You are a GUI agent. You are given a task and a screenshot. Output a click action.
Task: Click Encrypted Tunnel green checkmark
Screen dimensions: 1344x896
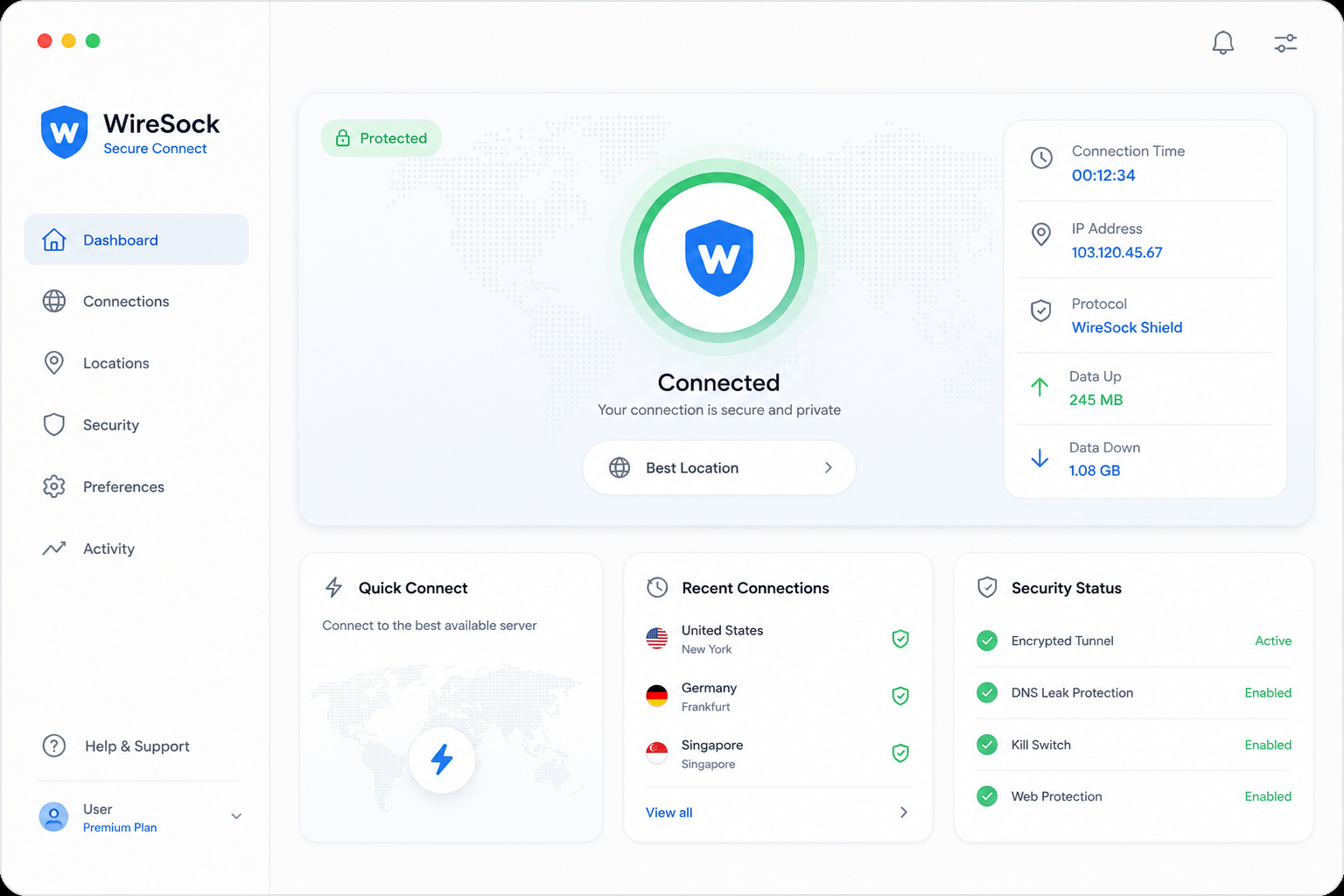987,640
